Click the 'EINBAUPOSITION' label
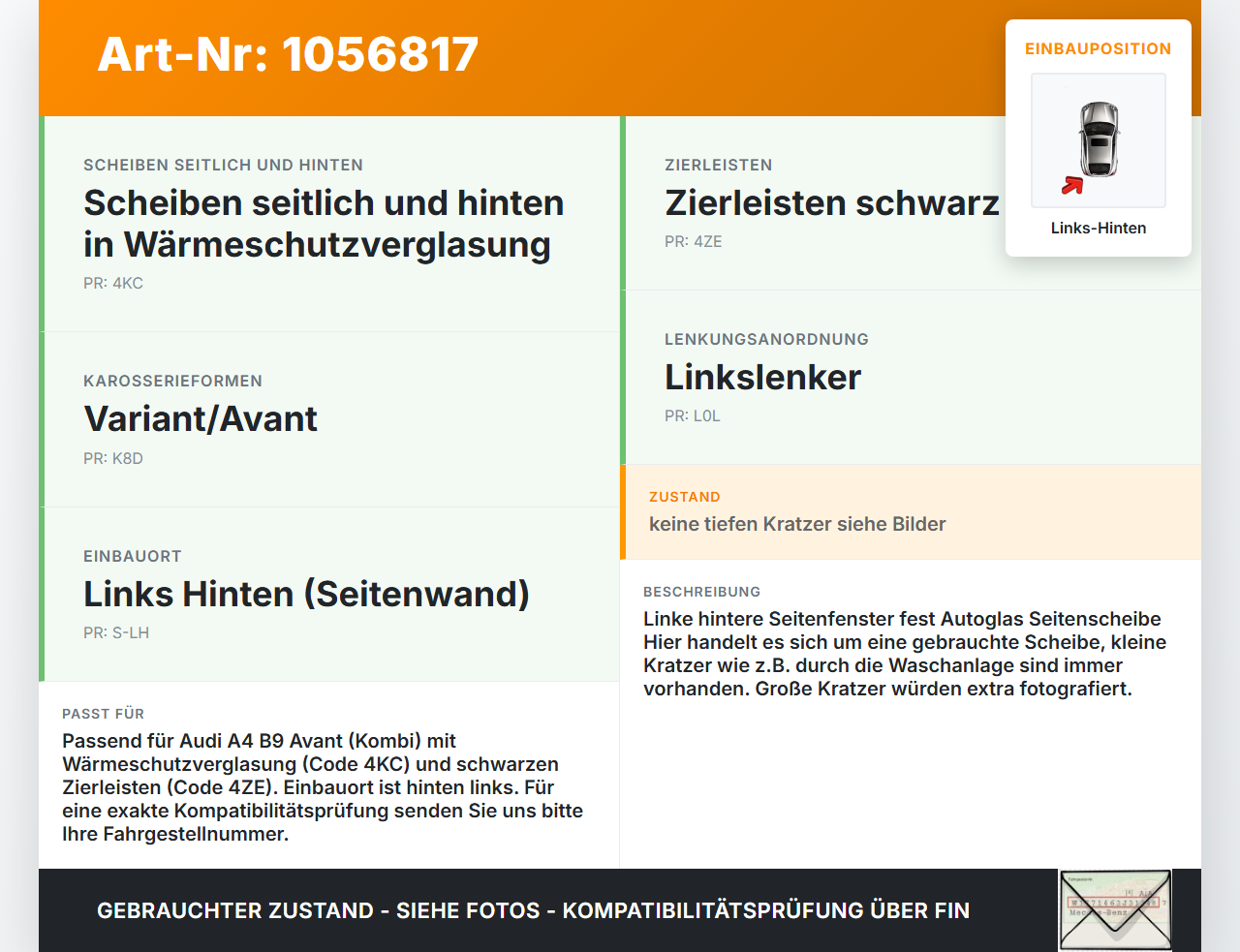The image size is (1240, 952). [1099, 48]
